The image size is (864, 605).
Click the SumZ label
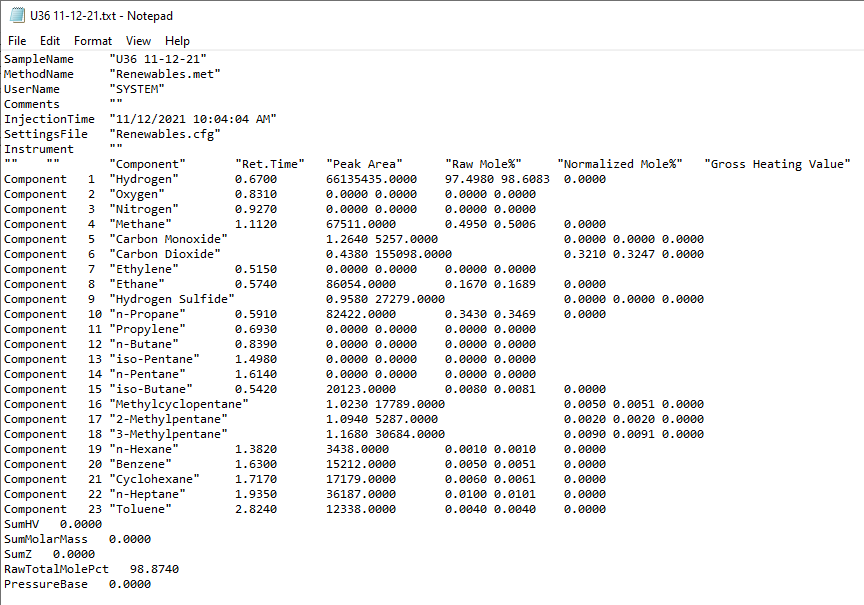coord(18,554)
